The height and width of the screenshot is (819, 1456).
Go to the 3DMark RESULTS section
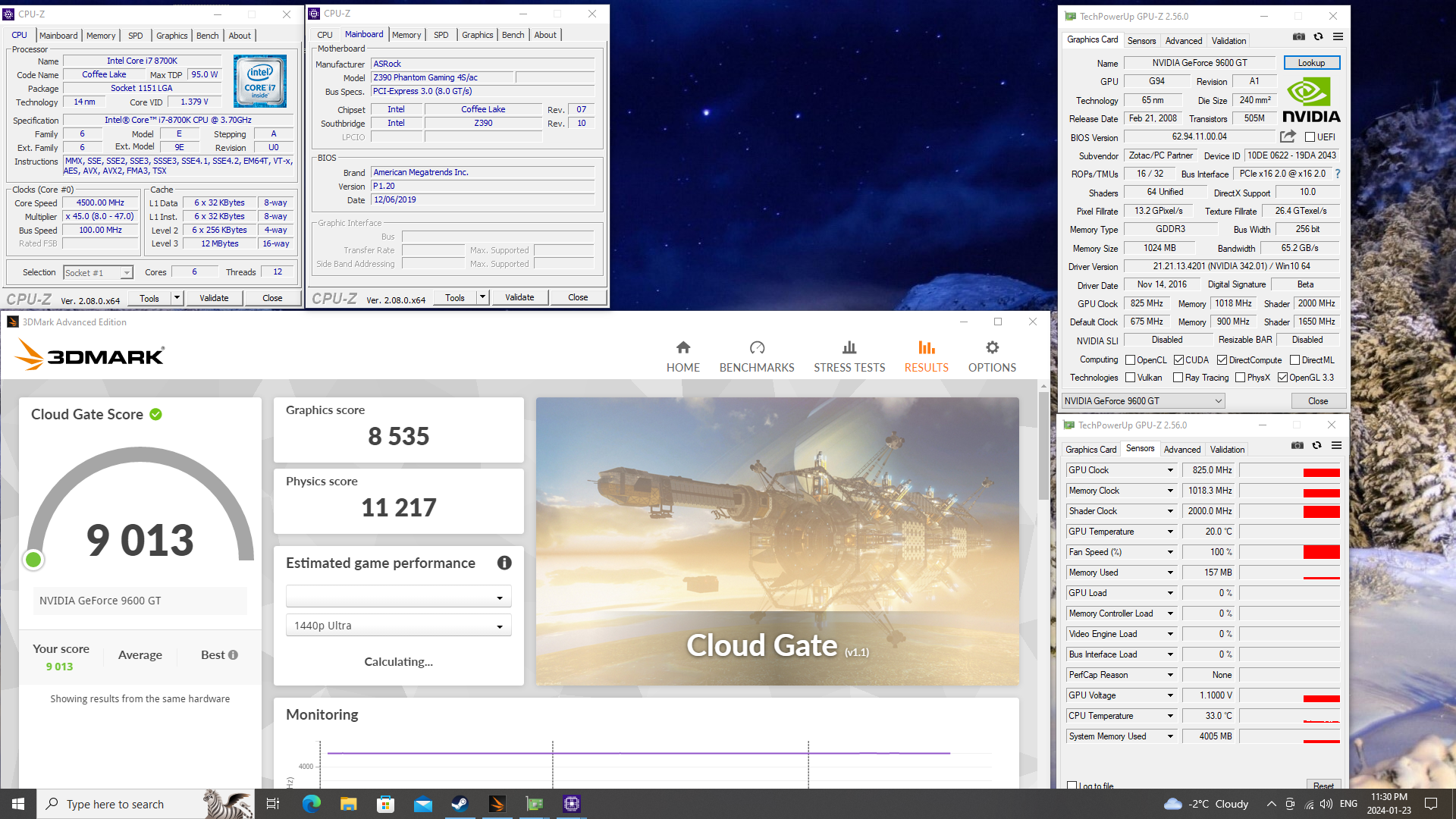(926, 356)
